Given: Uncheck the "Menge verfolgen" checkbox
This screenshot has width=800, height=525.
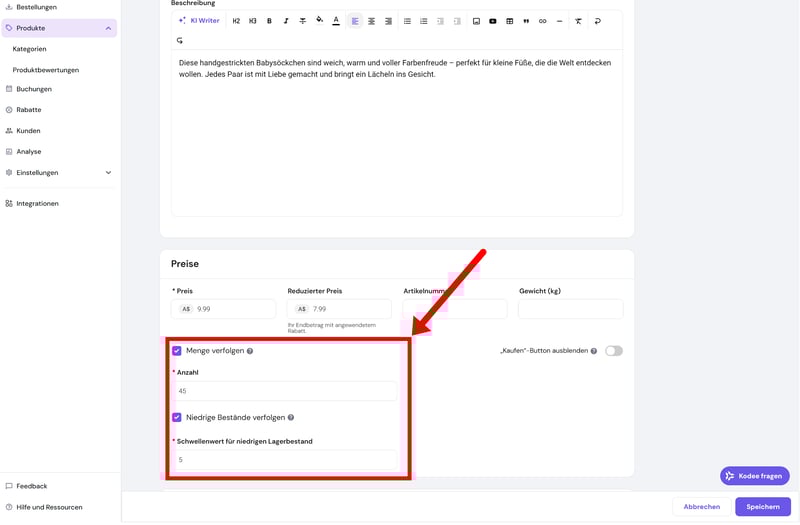Looking at the screenshot, I should pyautogui.click(x=177, y=351).
